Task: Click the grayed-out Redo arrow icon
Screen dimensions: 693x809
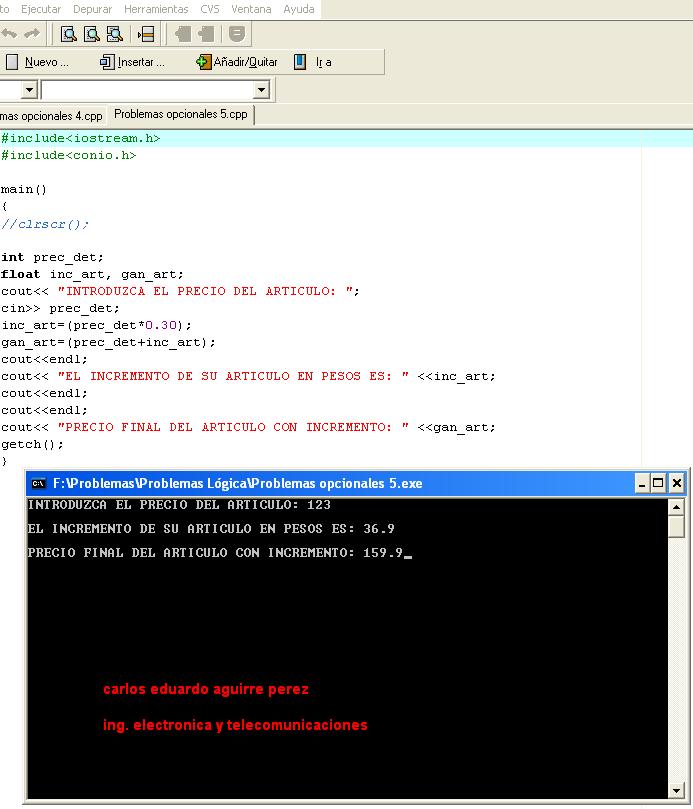Action: 32,34
